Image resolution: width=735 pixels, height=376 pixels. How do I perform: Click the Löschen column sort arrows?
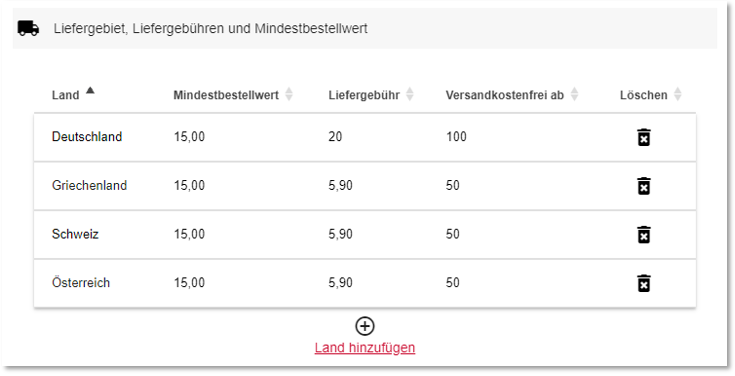(x=677, y=94)
